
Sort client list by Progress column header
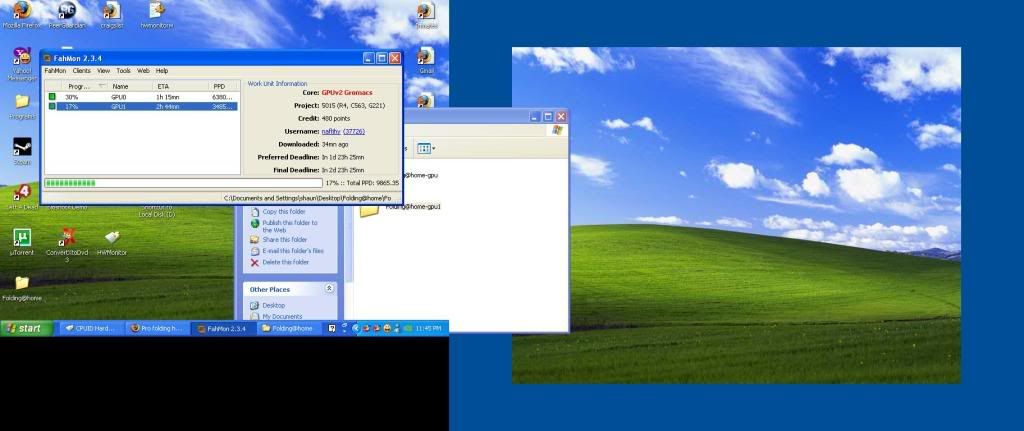click(86, 86)
